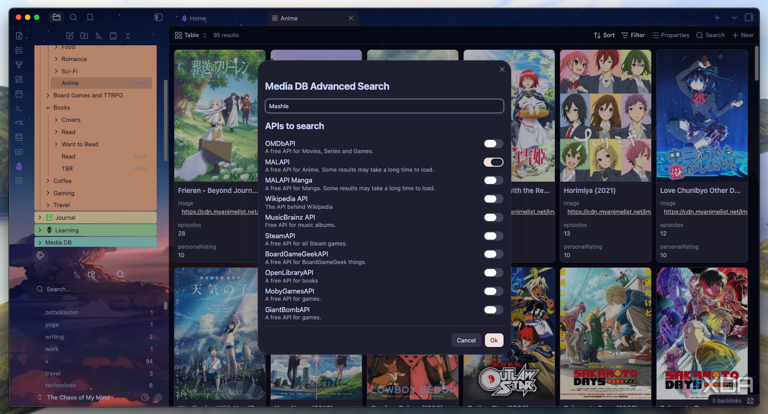768x414 pixels.
Task: Toggle the right sidebar panel icon
Action: pos(748,18)
